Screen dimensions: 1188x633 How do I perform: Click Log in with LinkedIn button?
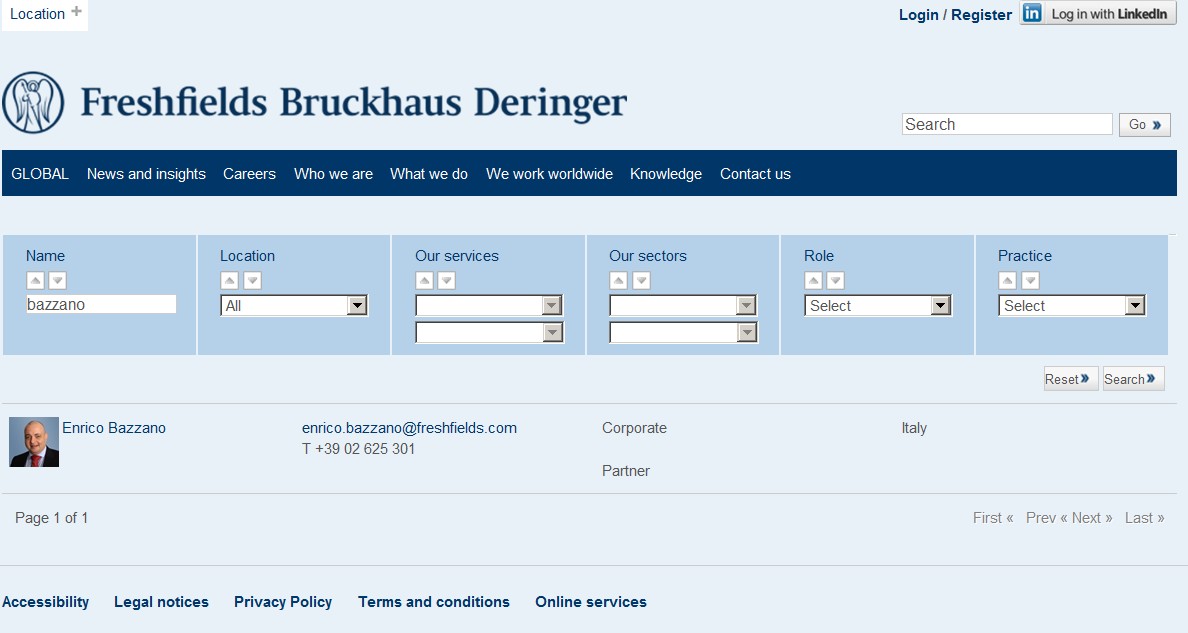(1098, 14)
